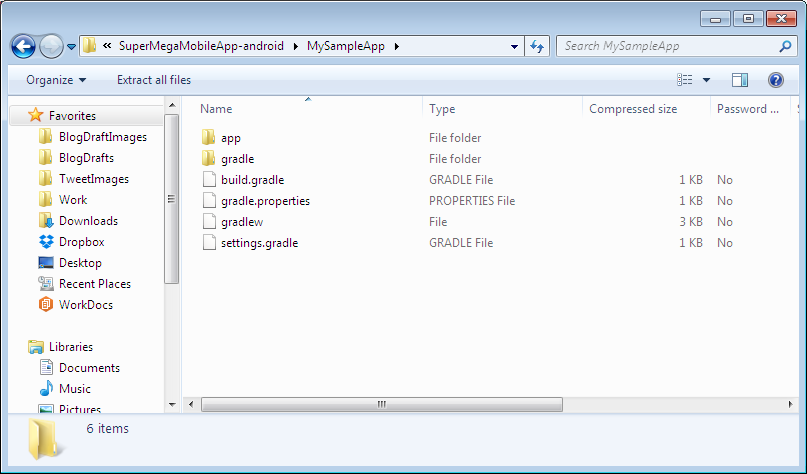Toggle the preview pane button

[740, 80]
